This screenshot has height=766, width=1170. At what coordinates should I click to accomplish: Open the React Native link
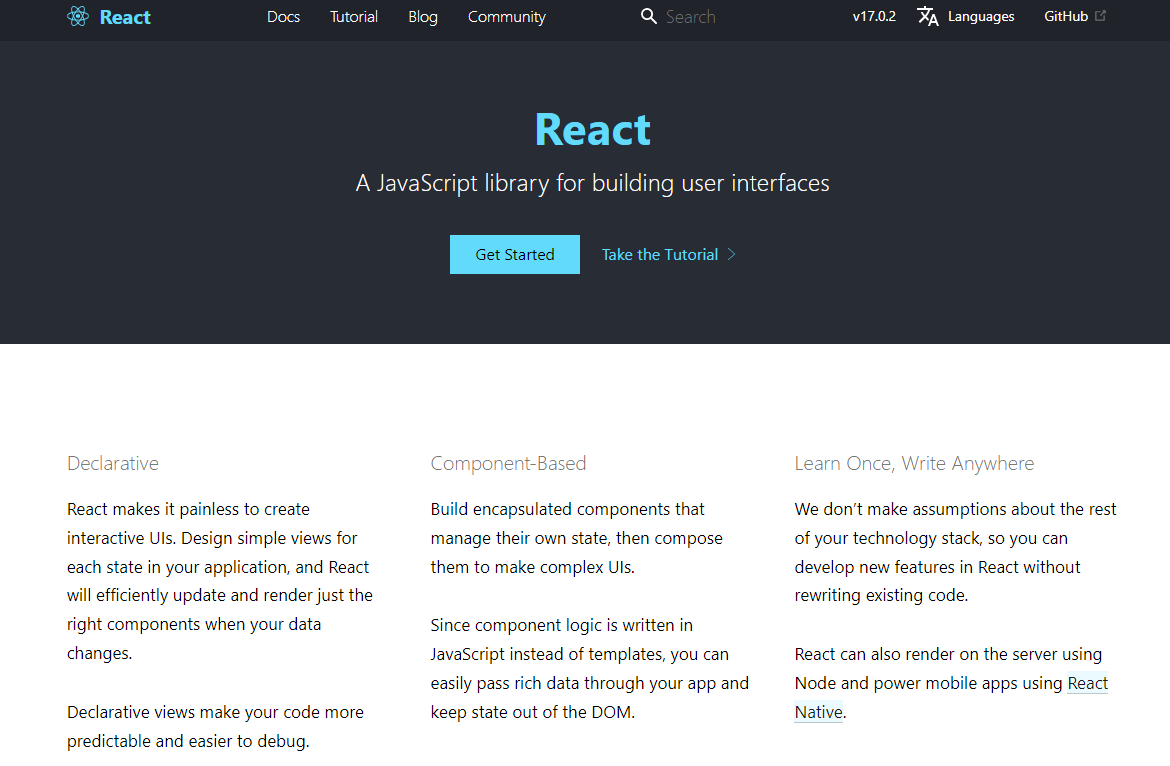coord(1087,683)
